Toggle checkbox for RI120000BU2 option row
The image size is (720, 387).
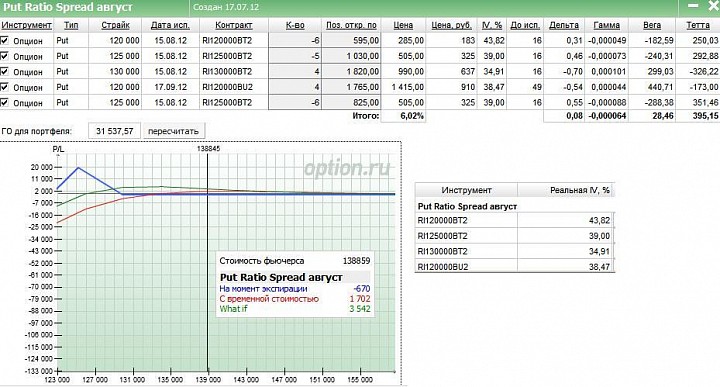pos(5,87)
